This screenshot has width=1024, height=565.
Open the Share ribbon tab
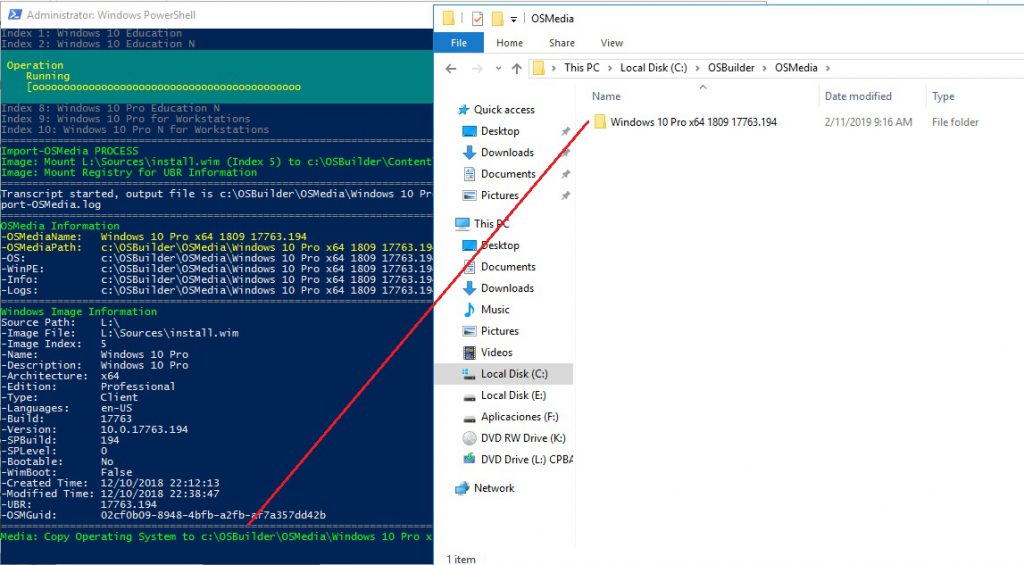coord(561,43)
